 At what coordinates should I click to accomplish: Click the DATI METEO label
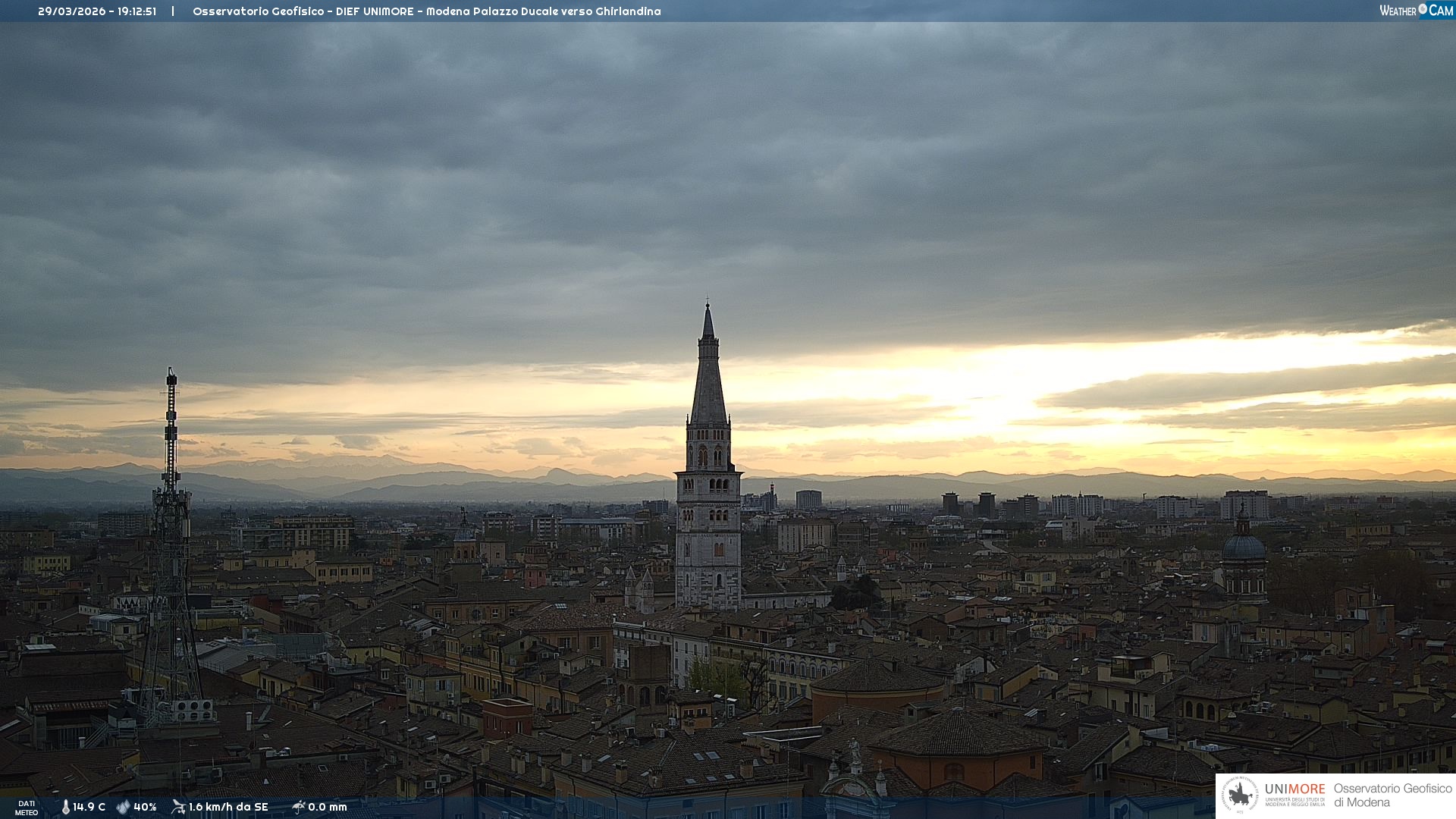[x=27, y=808]
